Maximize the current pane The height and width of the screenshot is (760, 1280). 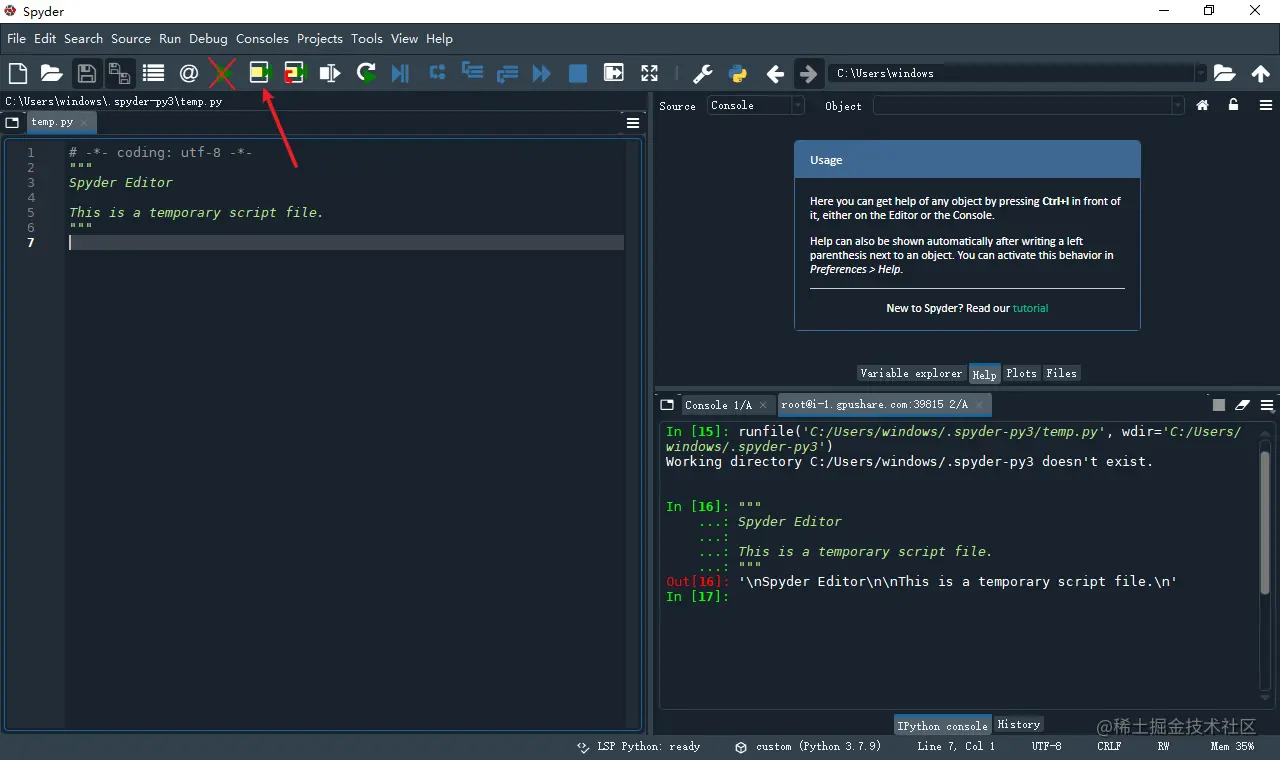pyautogui.click(x=614, y=73)
